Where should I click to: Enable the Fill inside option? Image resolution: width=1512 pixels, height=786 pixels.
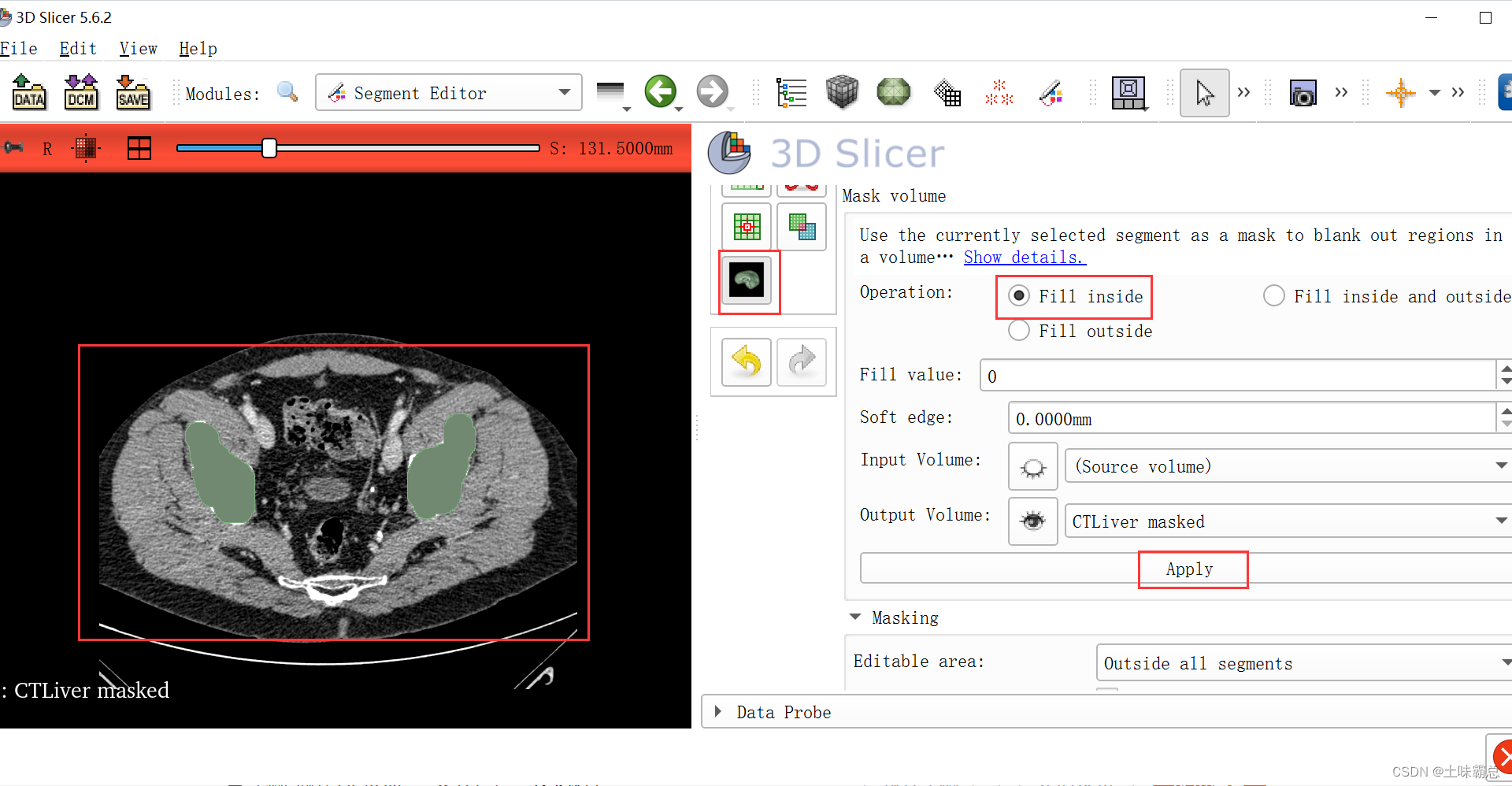point(1019,296)
